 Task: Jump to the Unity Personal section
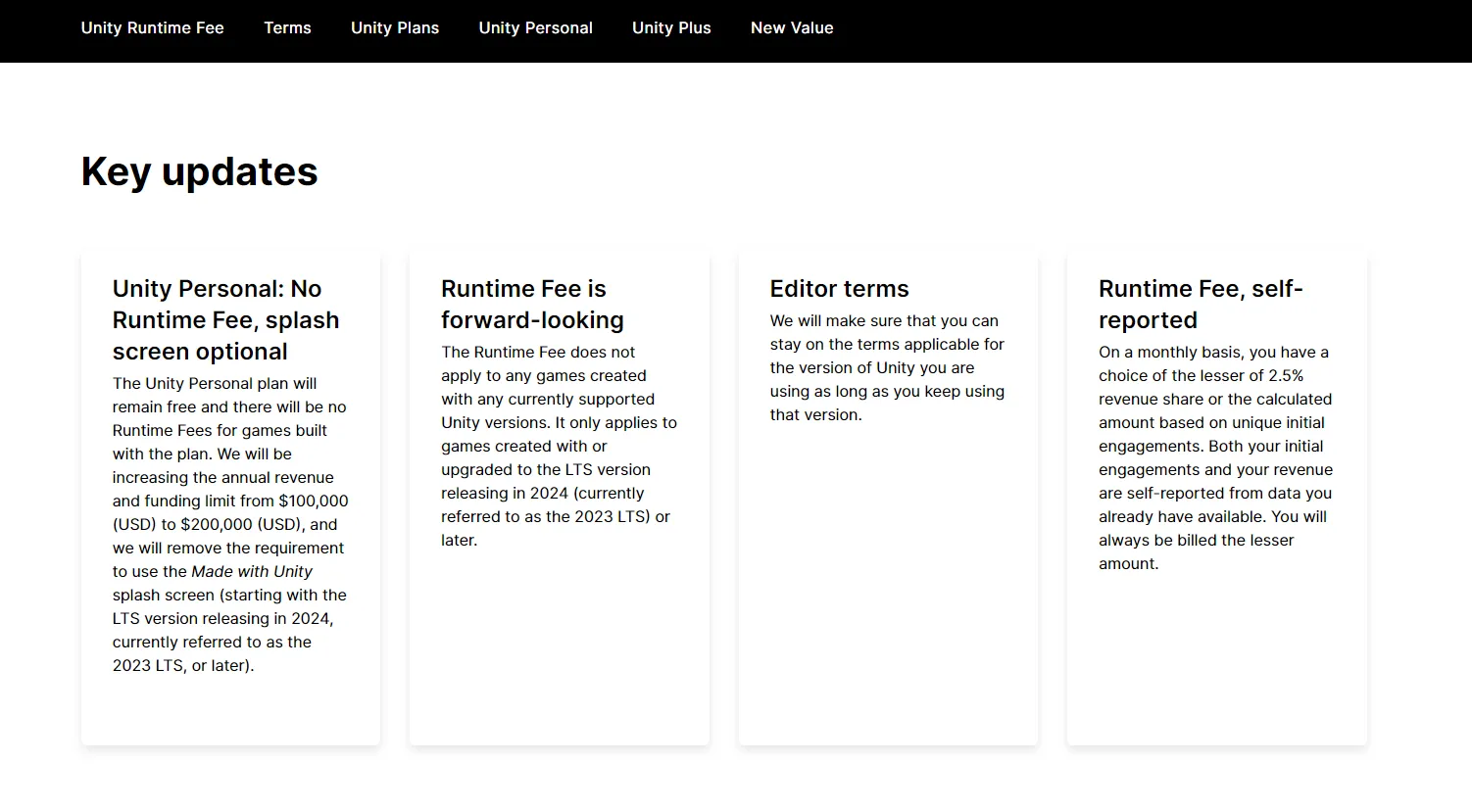pyautogui.click(x=535, y=28)
